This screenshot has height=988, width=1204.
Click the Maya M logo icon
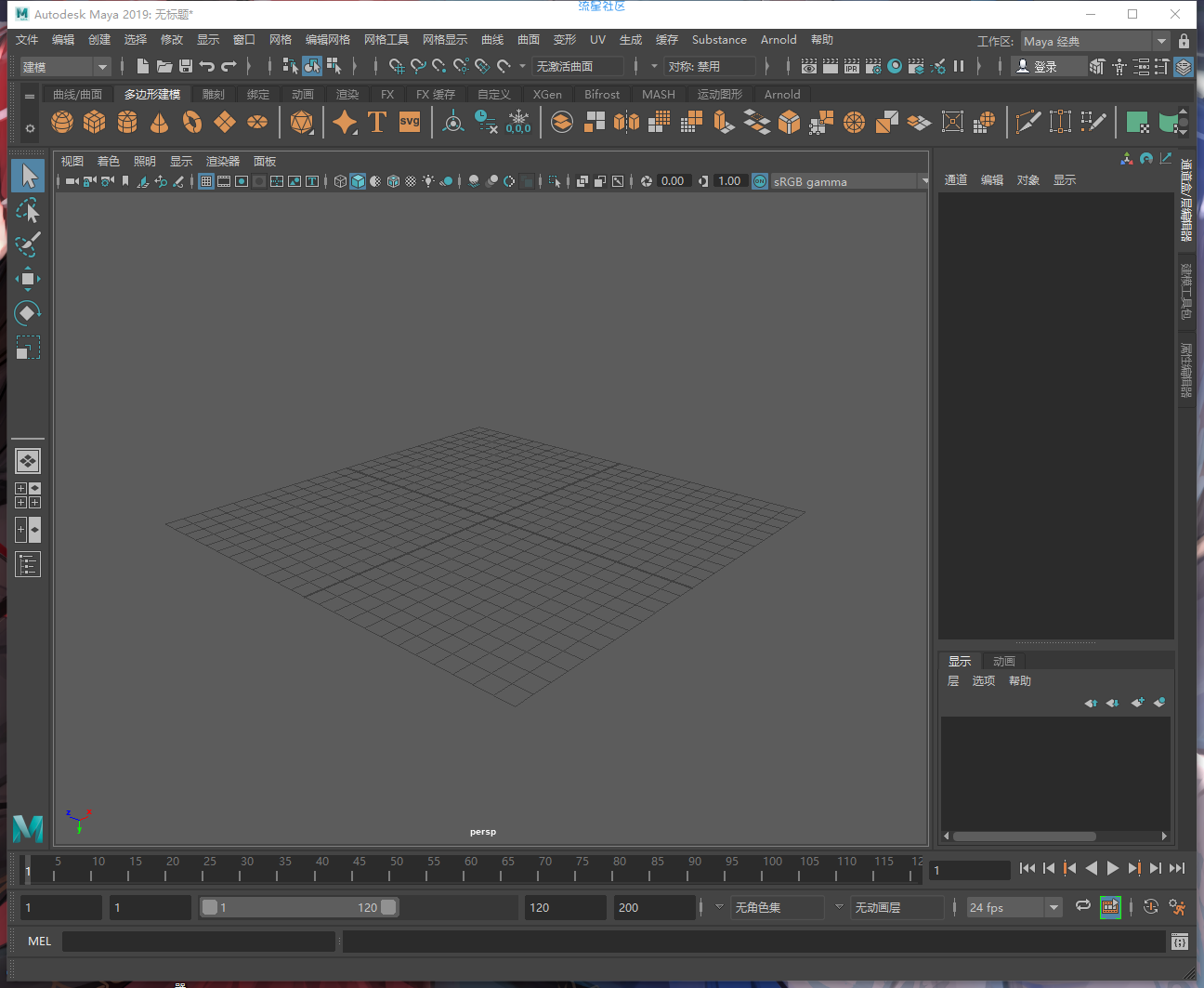[28, 827]
